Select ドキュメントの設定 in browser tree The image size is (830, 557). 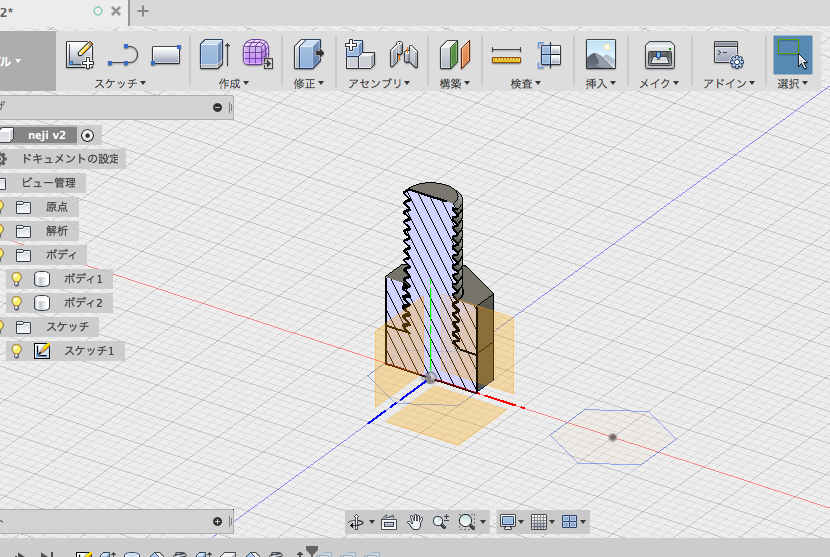(70, 159)
